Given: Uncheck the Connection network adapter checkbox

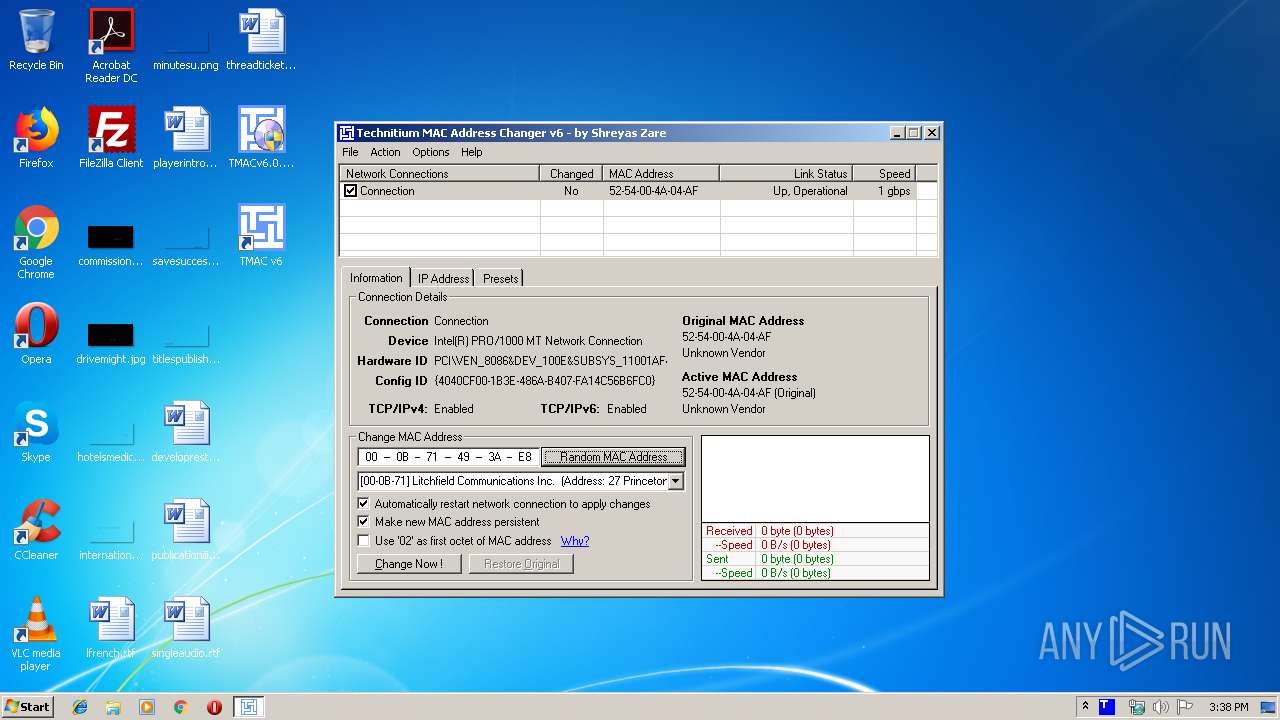Looking at the screenshot, I should [x=350, y=191].
